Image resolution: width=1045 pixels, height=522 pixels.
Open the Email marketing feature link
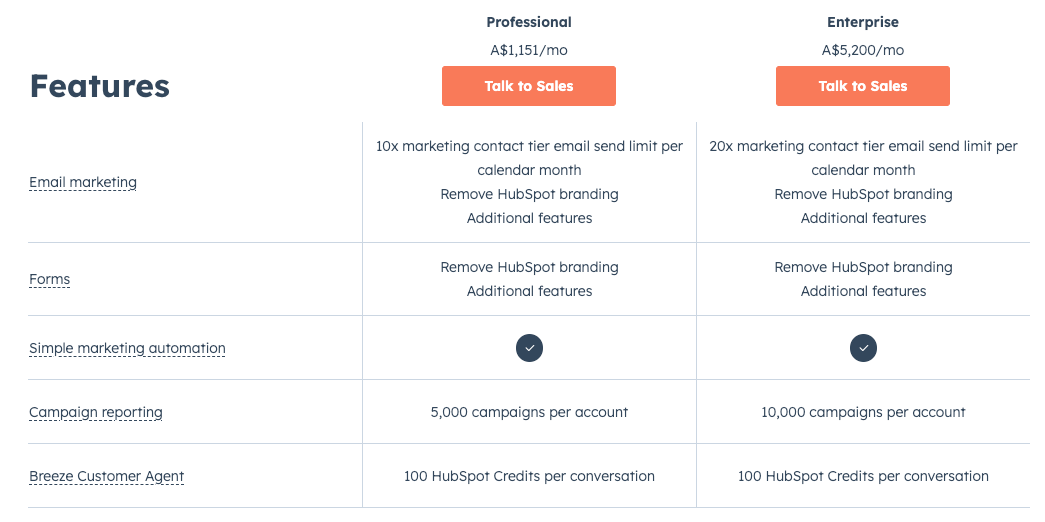tap(83, 182)
